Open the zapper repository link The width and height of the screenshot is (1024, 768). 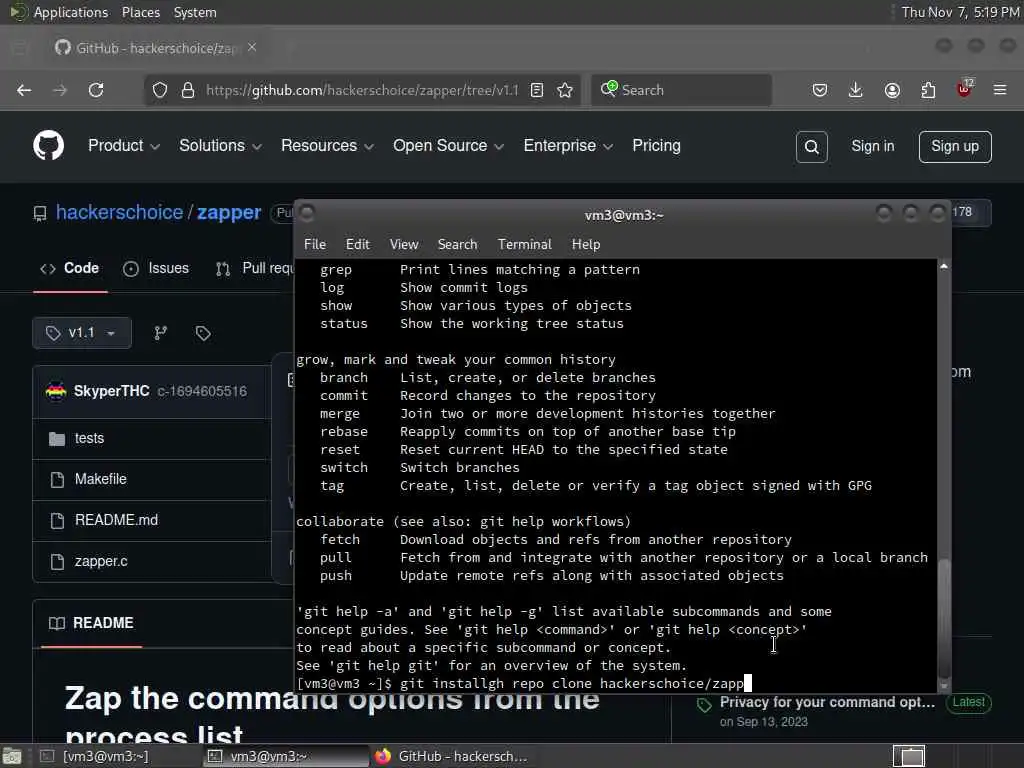pos(229,212)
